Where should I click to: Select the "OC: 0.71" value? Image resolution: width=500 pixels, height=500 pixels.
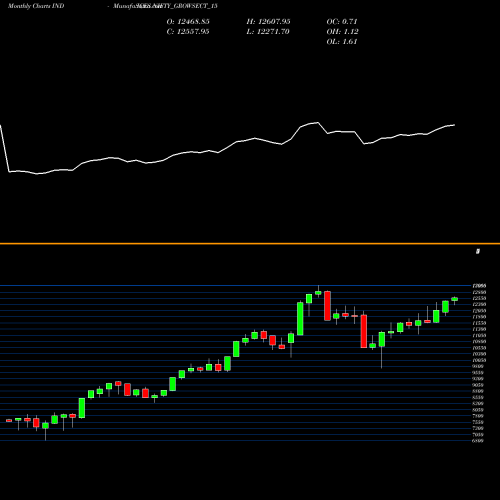(x=342, y=22)
